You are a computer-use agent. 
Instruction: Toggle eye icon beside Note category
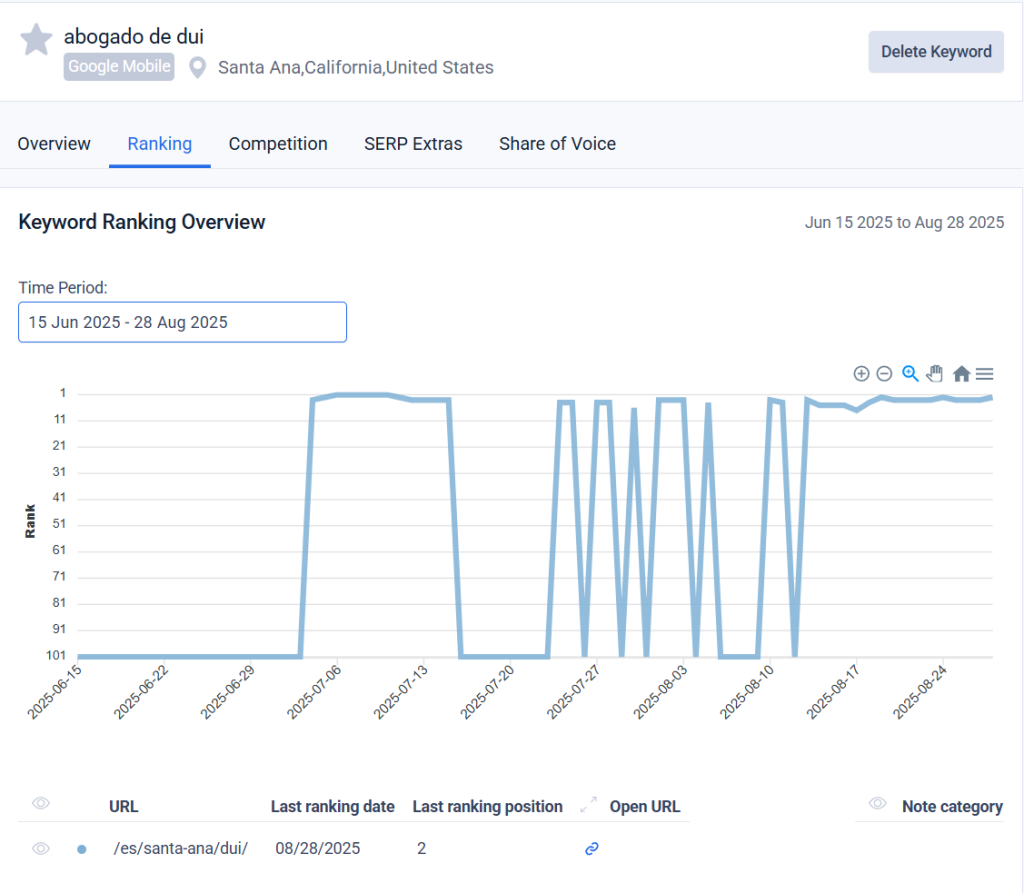[878, 804]
